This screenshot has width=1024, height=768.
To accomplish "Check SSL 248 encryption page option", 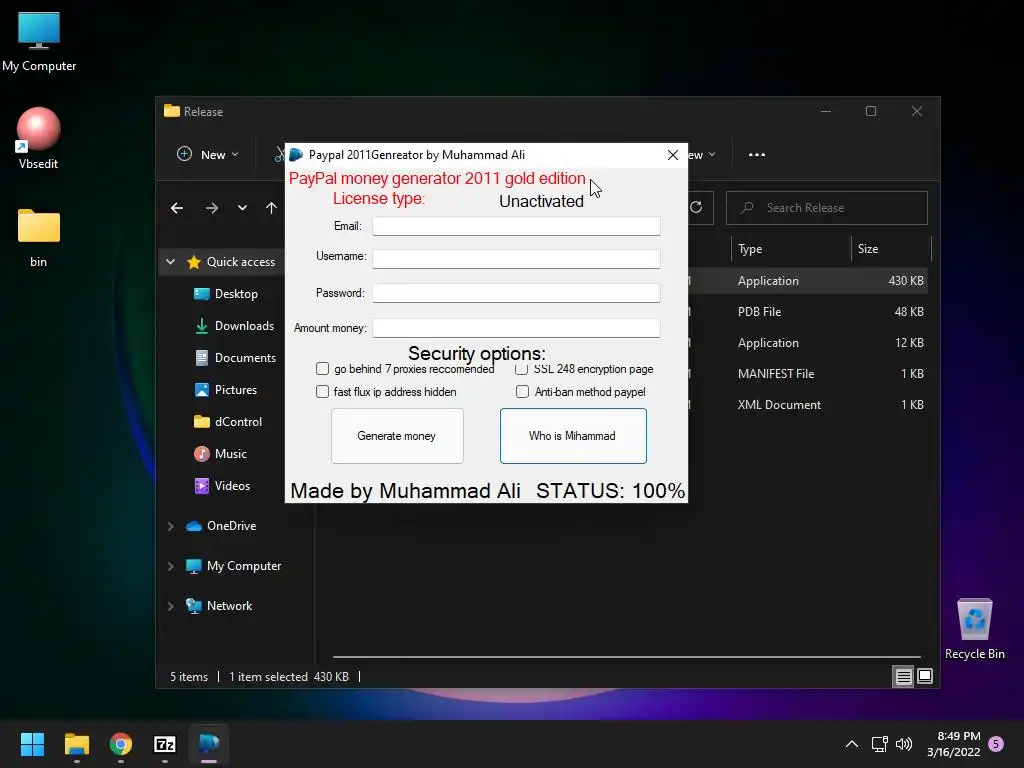I will (522, 370).
